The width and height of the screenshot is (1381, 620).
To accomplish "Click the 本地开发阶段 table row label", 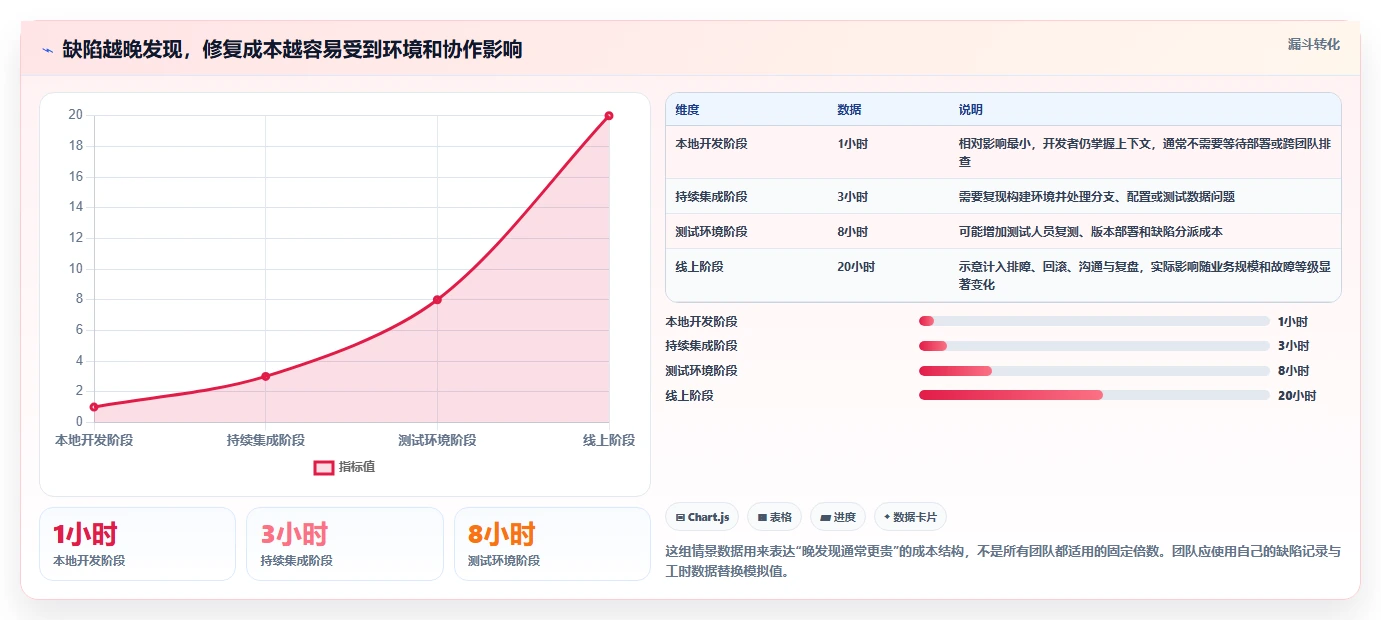I will tap(711, 144).
